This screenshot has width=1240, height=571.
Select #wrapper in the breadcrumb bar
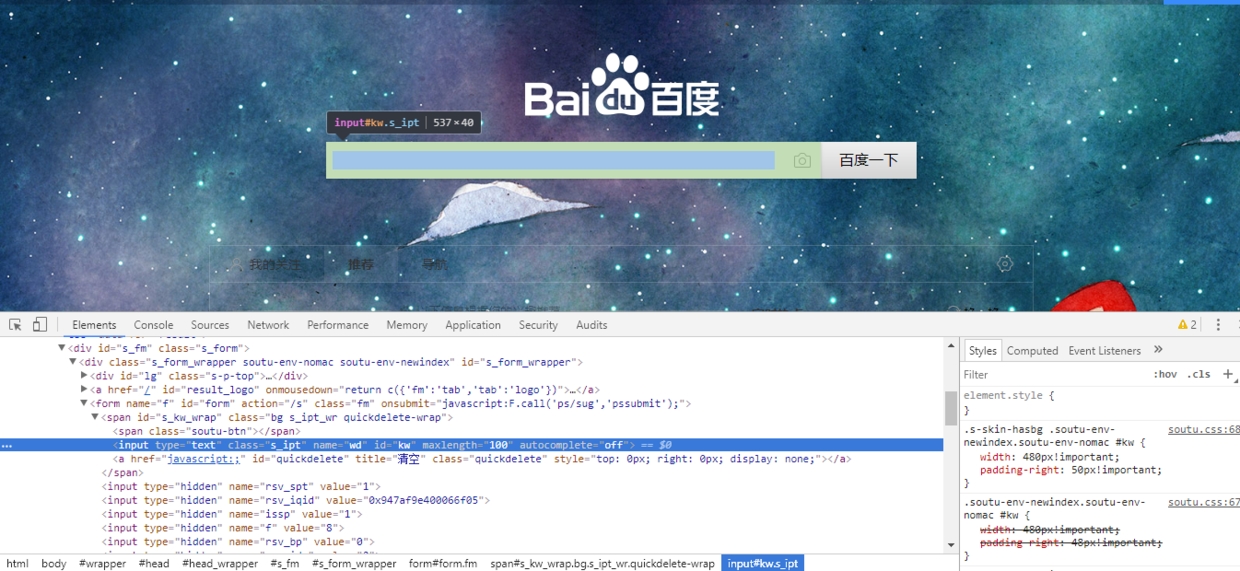[x=103, y=563]
